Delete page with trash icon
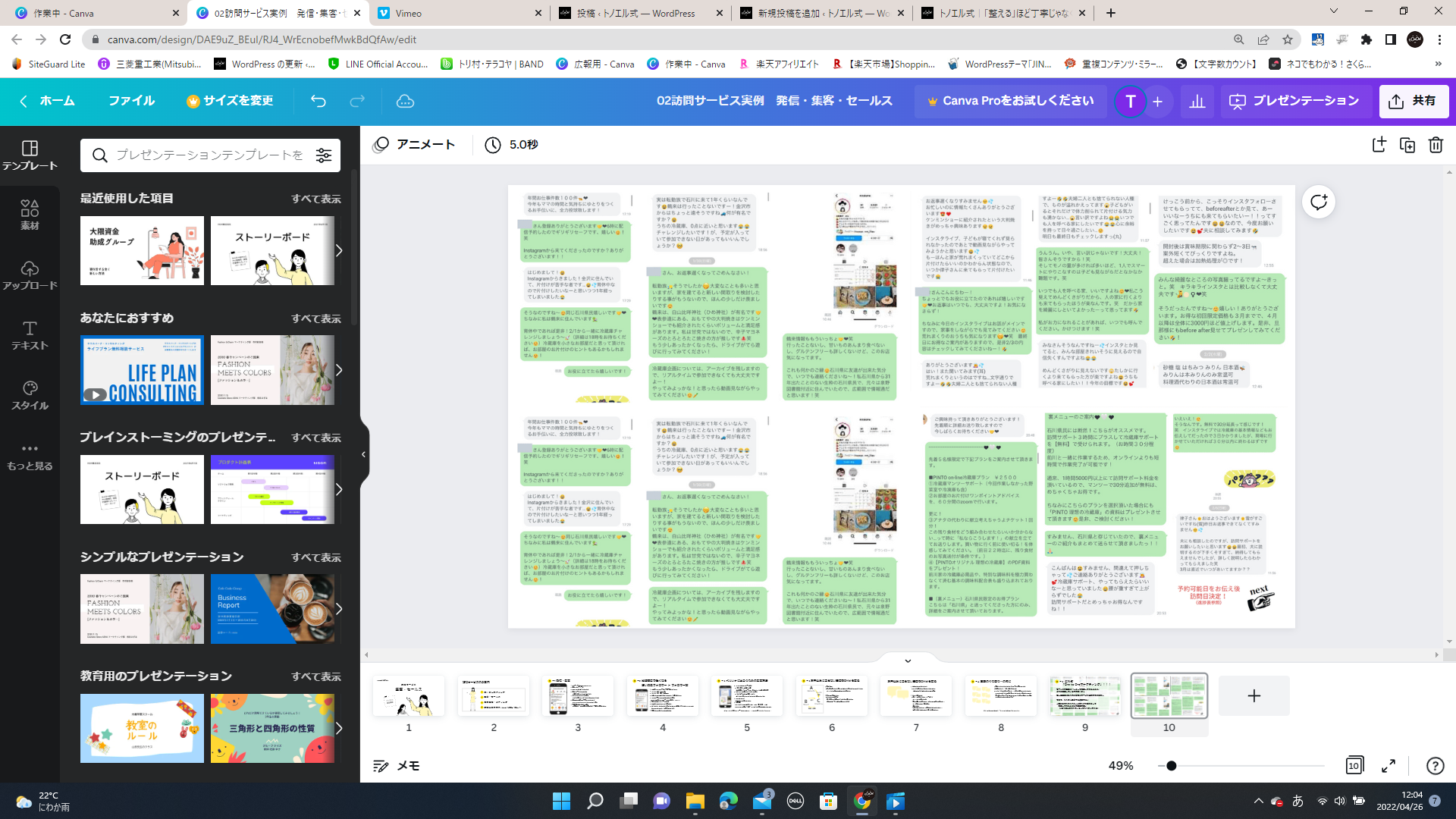This screenshot has width=1456, height=819. [x=1436, y=145]
